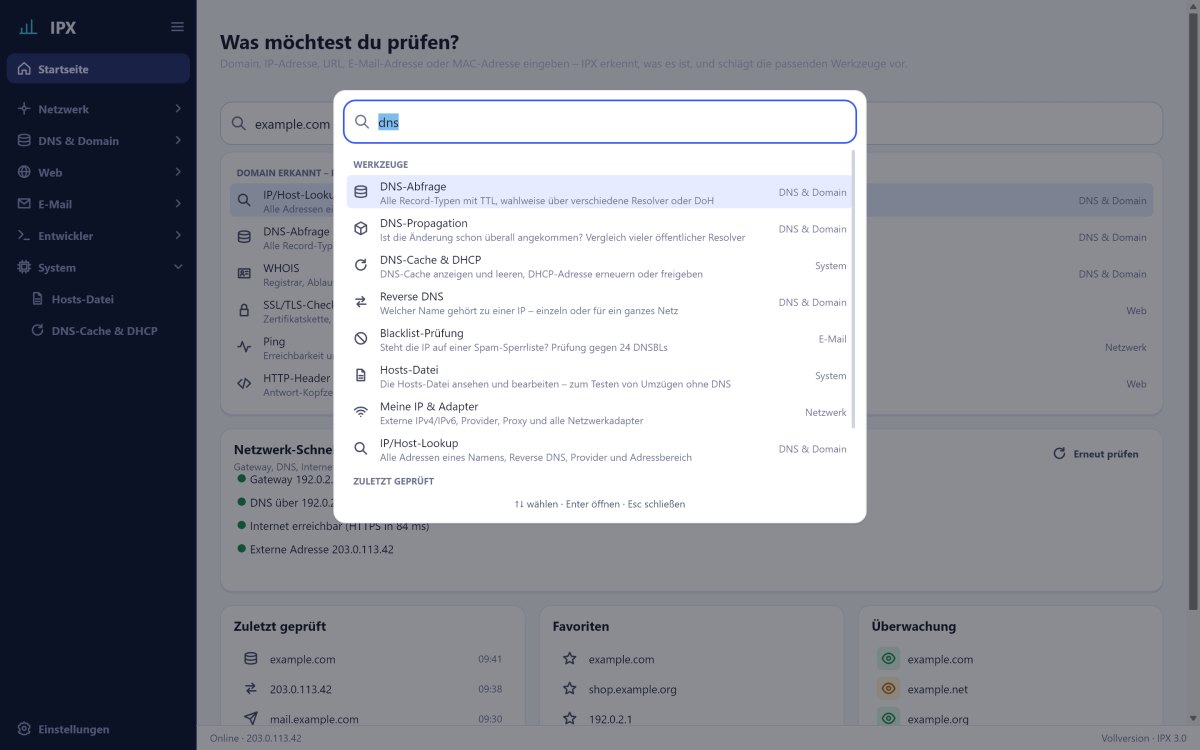
Task: Click the Wi-Fi icon for Meine IP & Adapter
Action: click(361, 412)
